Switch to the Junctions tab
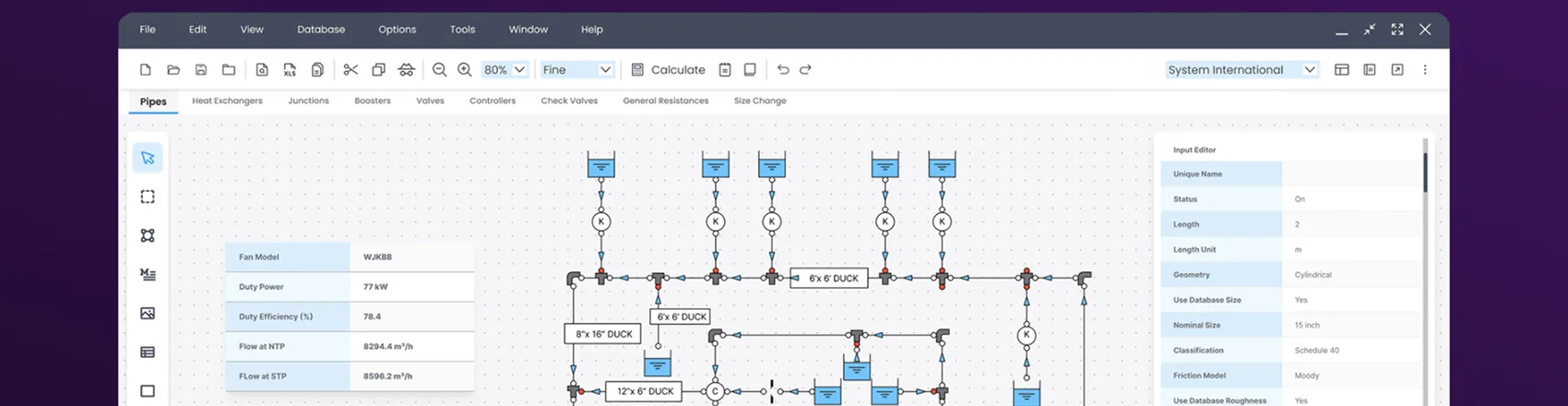Image resolution: width=1568 pixels, height=406 pixels. pos(308,101)
